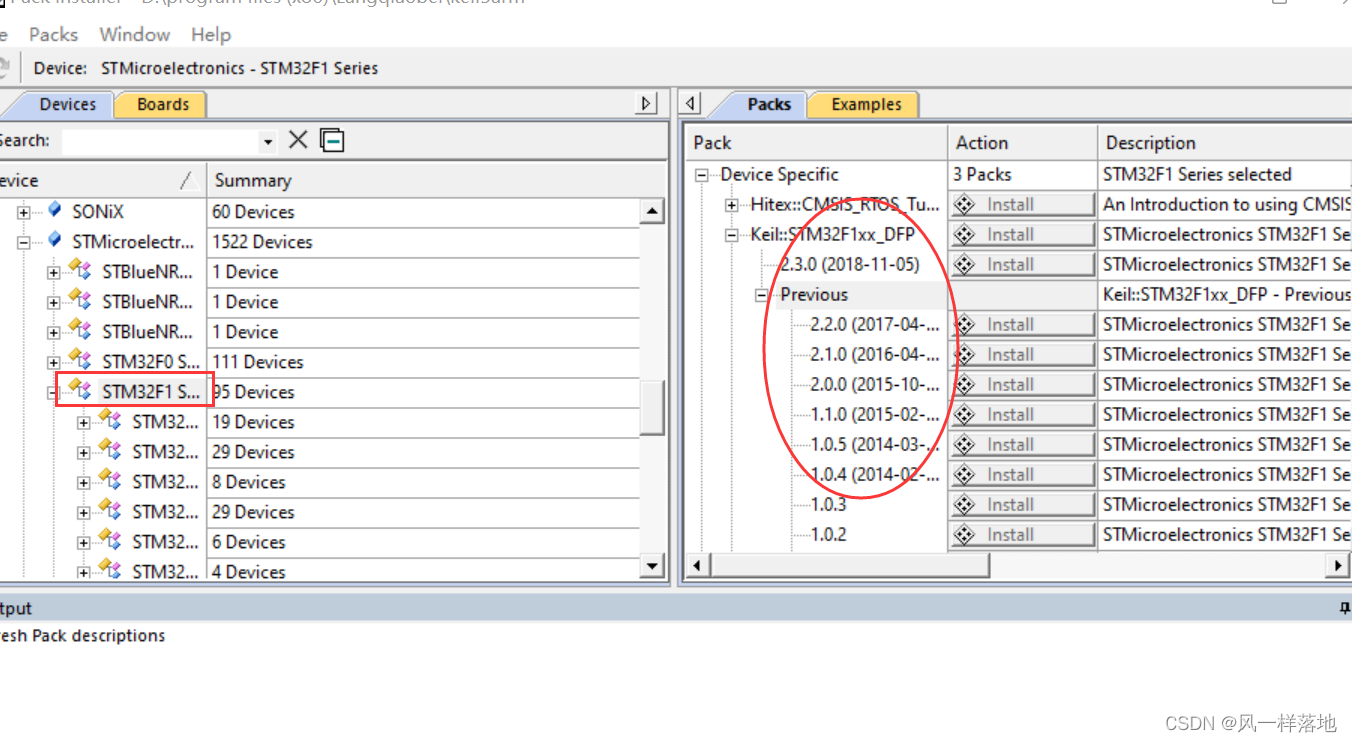
Task: Install previous pack version 2.2.0
Action: point(1022,324)
